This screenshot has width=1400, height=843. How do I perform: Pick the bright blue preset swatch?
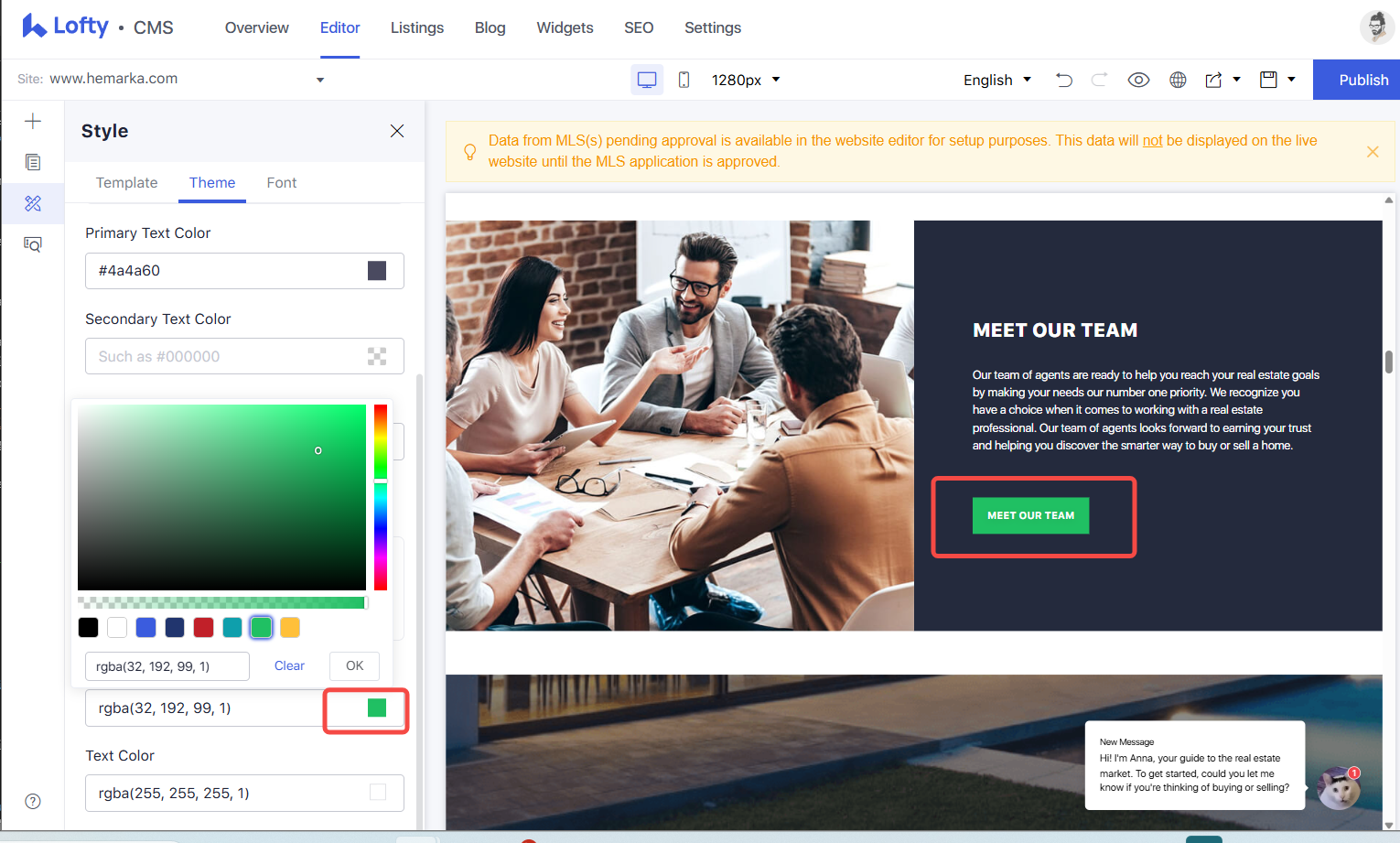coord(145,627)
